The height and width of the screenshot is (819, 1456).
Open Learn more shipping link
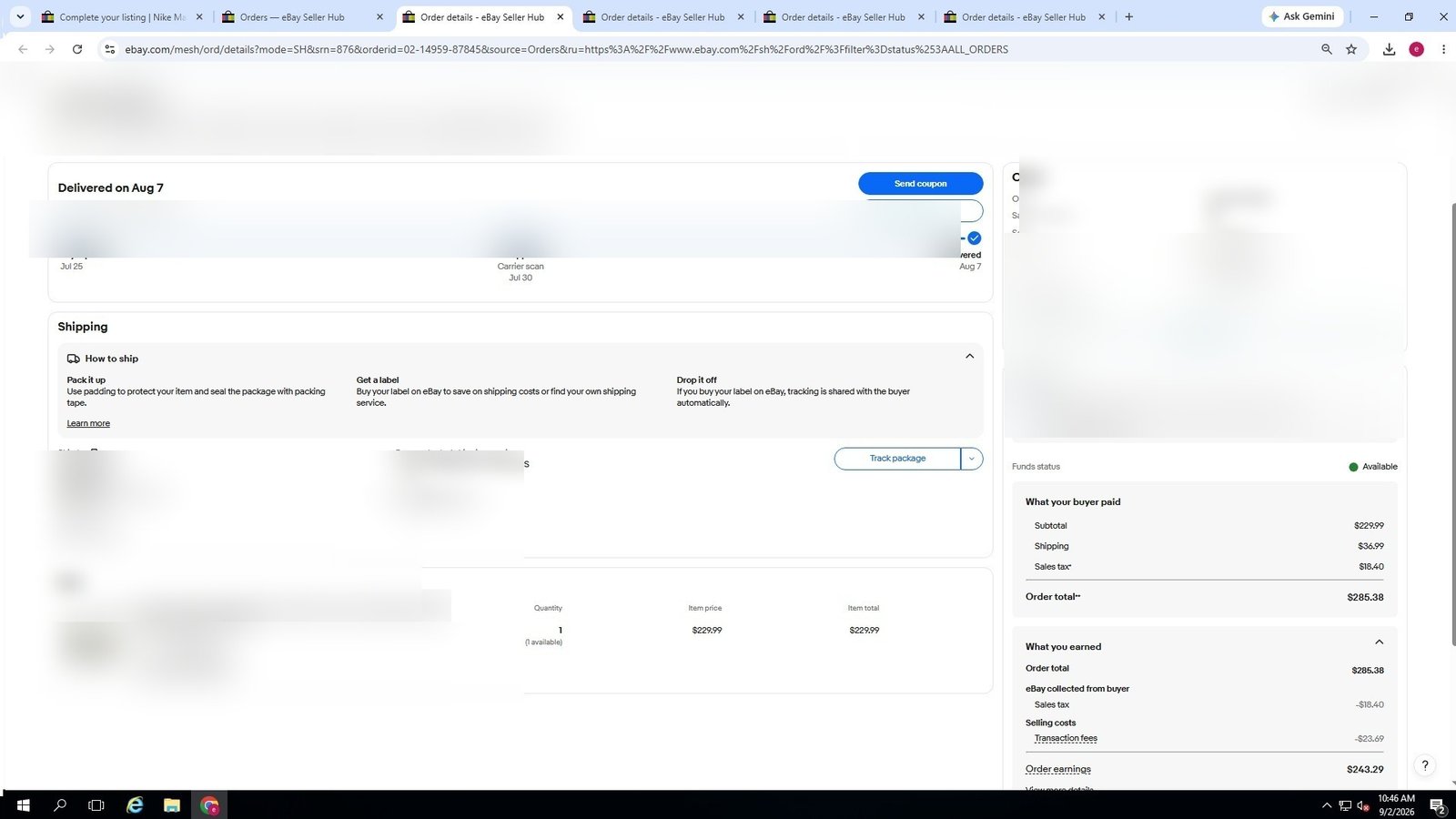[x=88, y=423]
